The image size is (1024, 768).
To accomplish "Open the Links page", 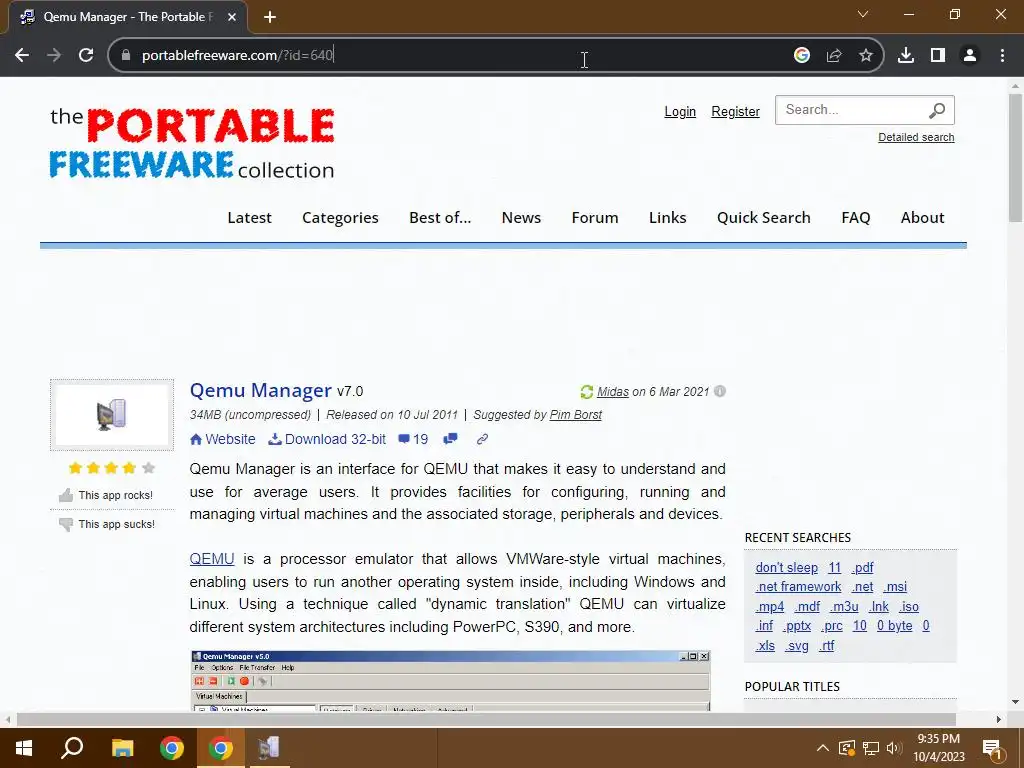I will coord(667,217).
